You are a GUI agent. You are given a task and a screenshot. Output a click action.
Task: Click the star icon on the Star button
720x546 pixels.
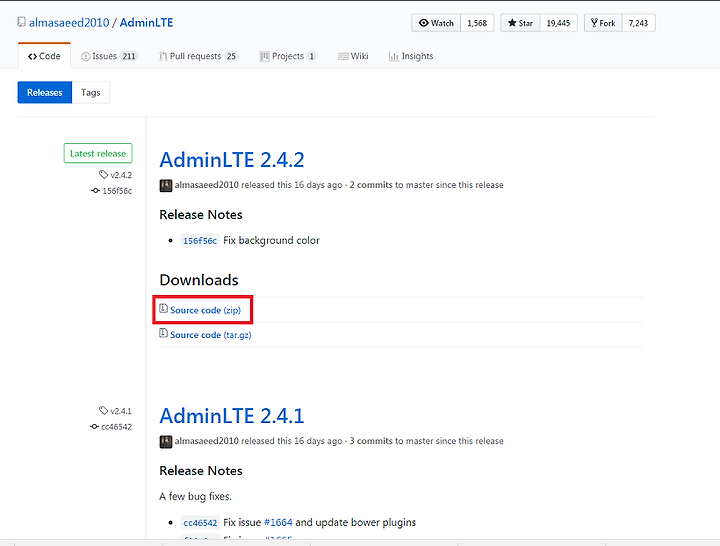[512, 23]
